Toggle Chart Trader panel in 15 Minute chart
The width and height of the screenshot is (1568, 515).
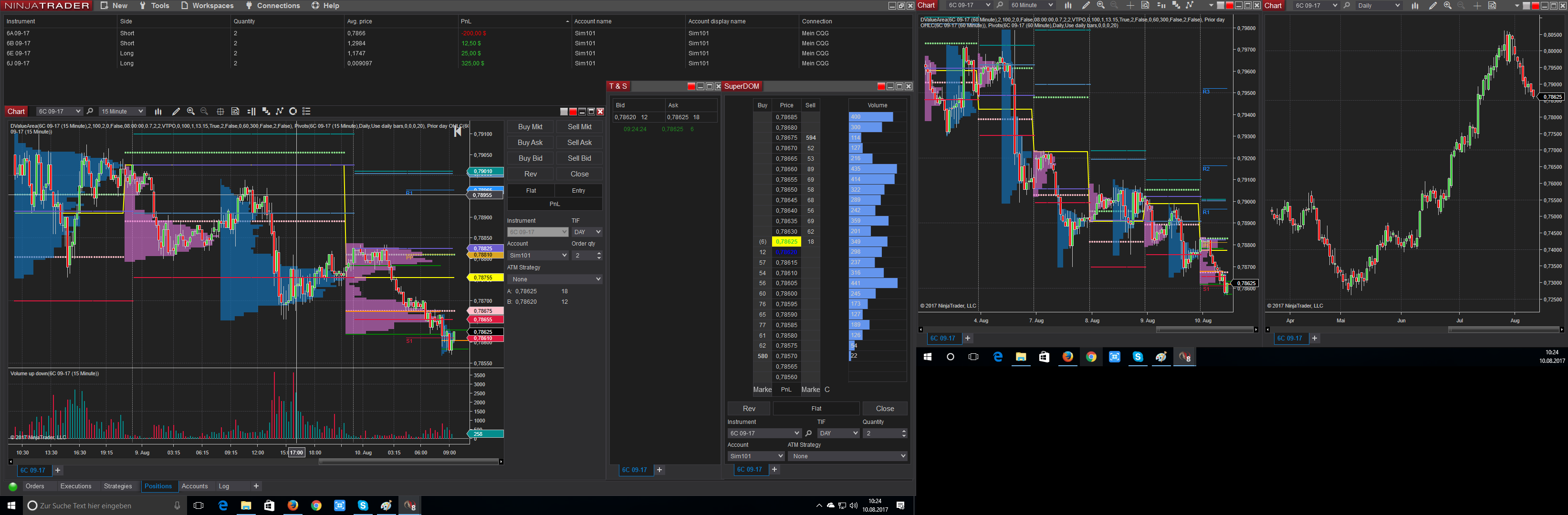point(251,111)
